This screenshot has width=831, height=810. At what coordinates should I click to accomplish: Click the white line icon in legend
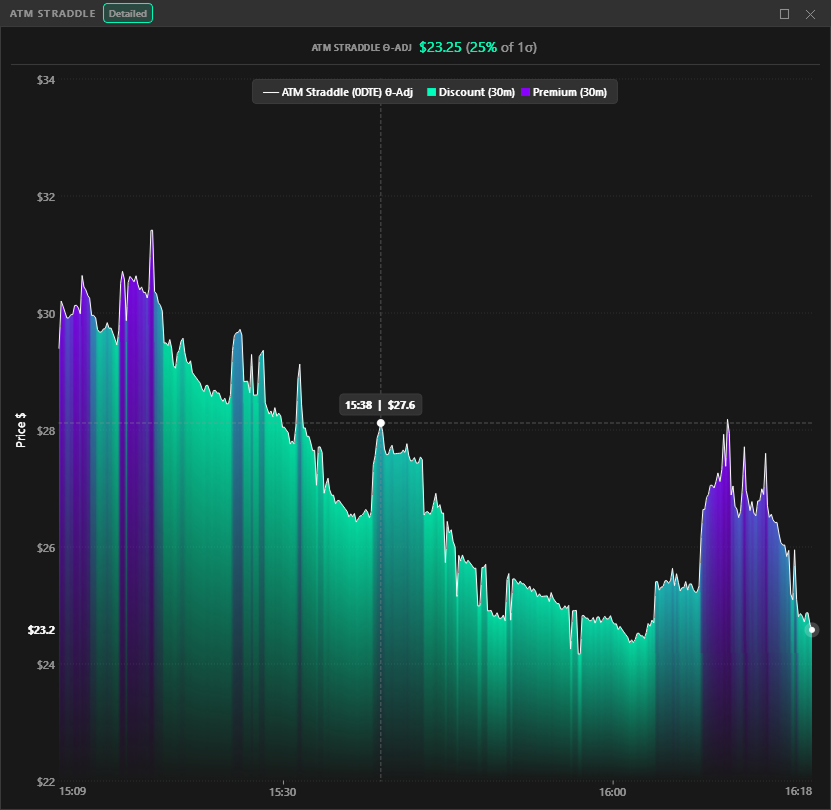270,93
